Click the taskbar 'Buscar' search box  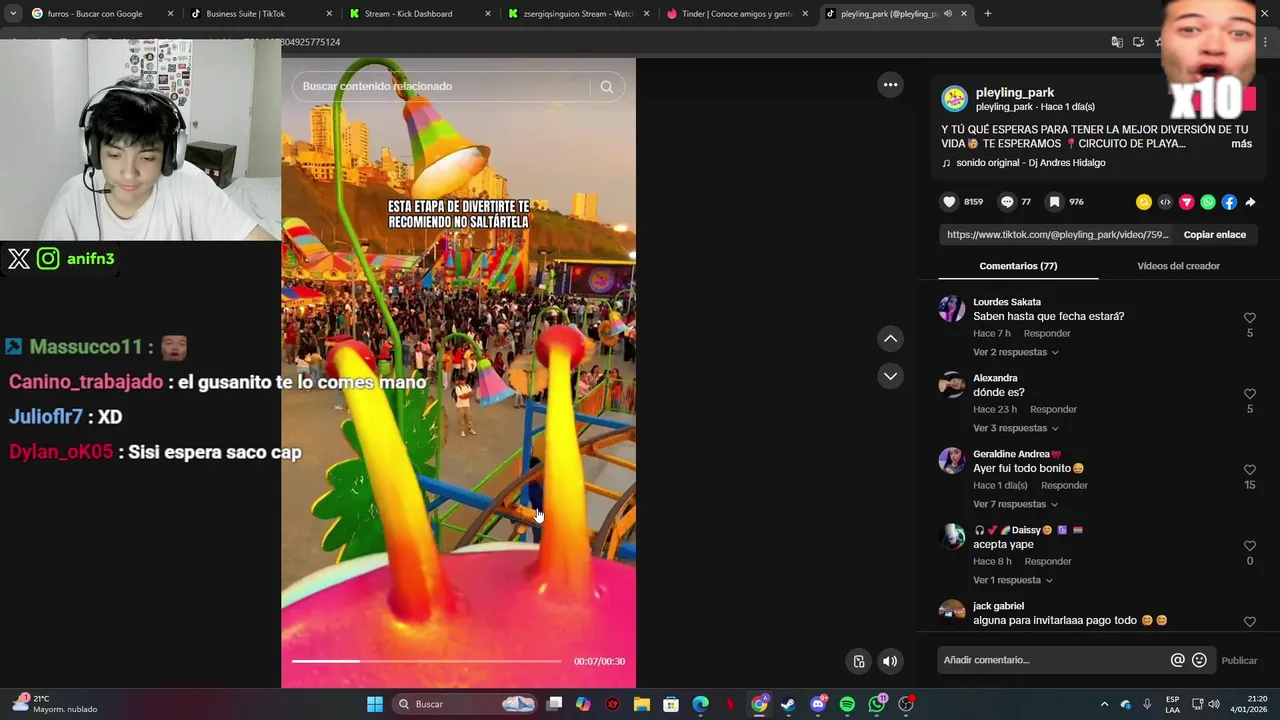click(x=465, y=704)
